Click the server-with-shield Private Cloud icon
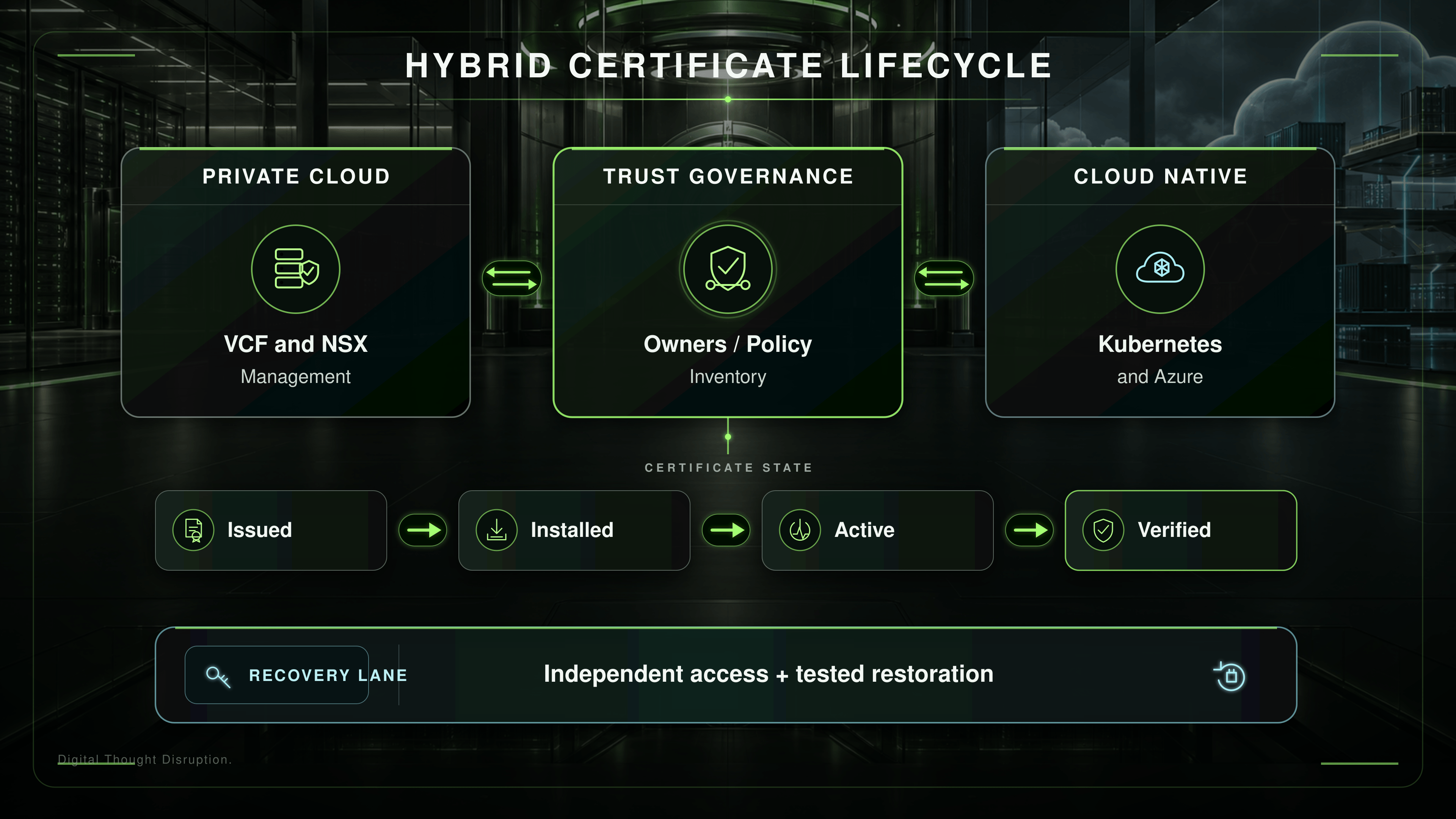 click(296, 269)
